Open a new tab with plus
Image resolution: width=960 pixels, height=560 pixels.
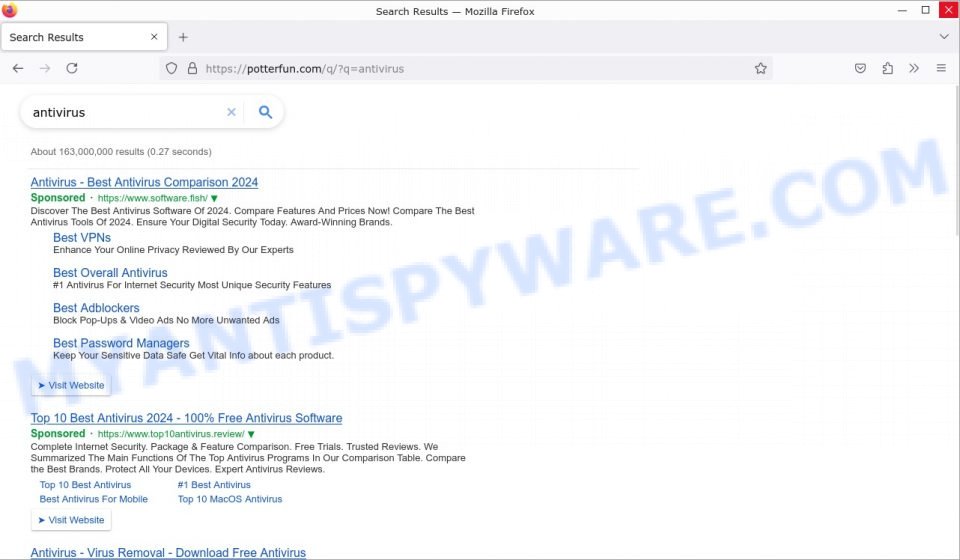183,37
